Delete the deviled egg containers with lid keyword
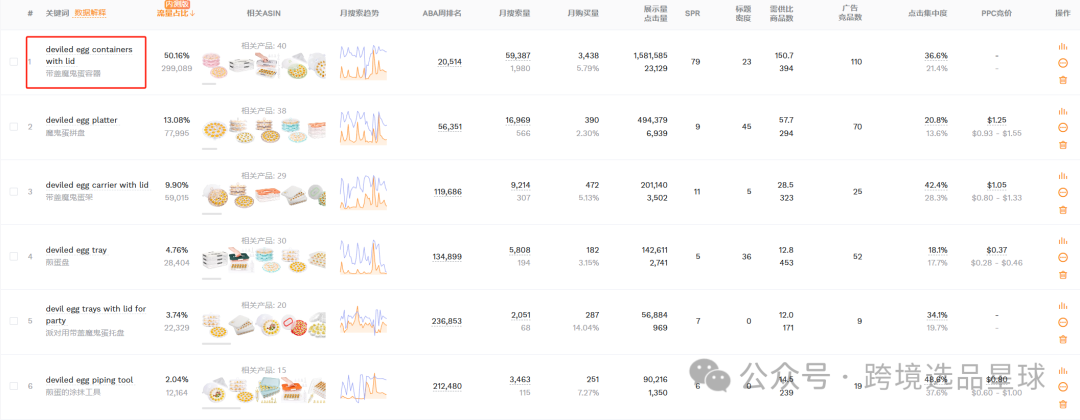 point(1062,80)
